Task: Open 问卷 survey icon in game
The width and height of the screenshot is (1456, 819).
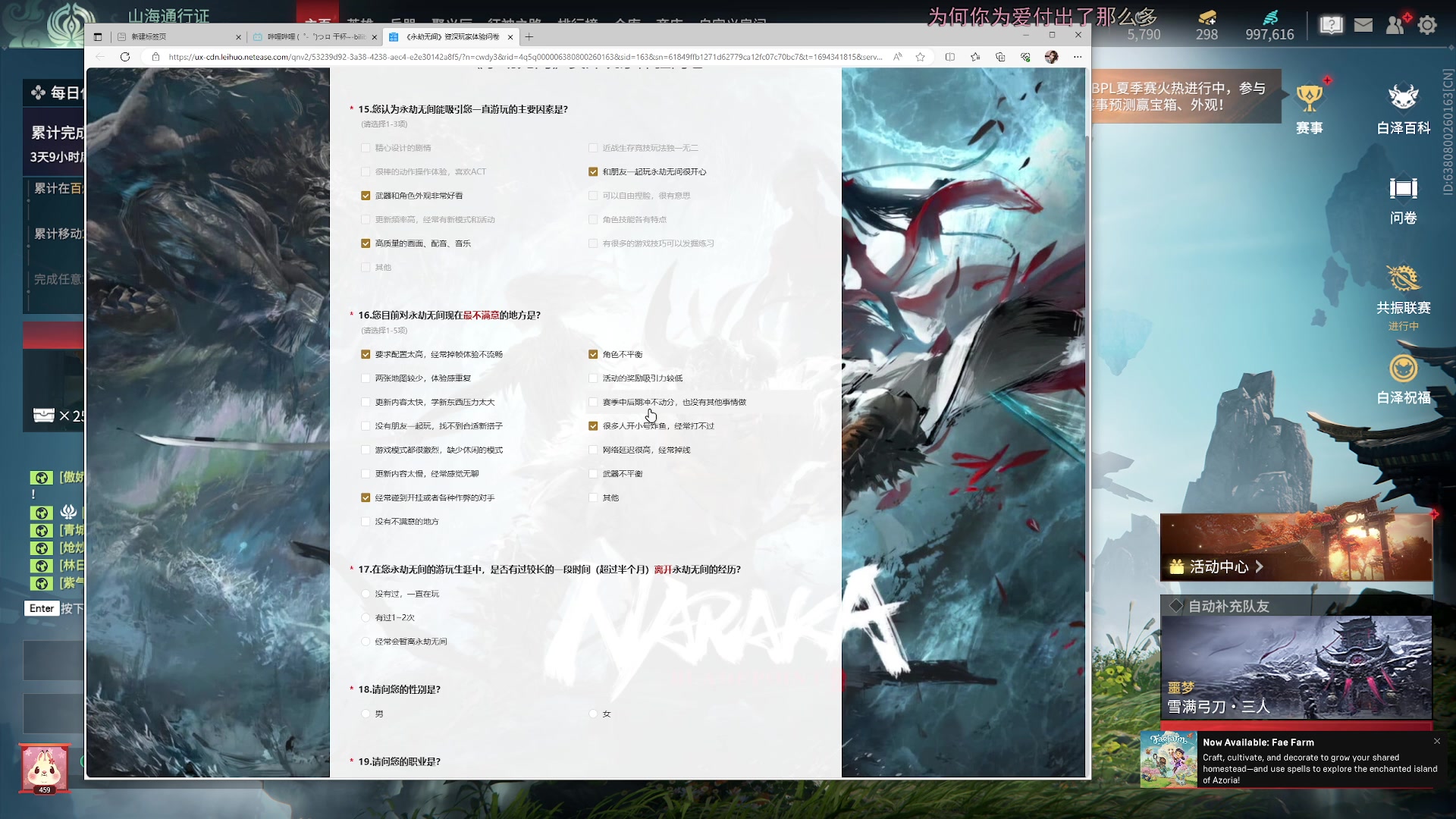Action: (1404, 200)
